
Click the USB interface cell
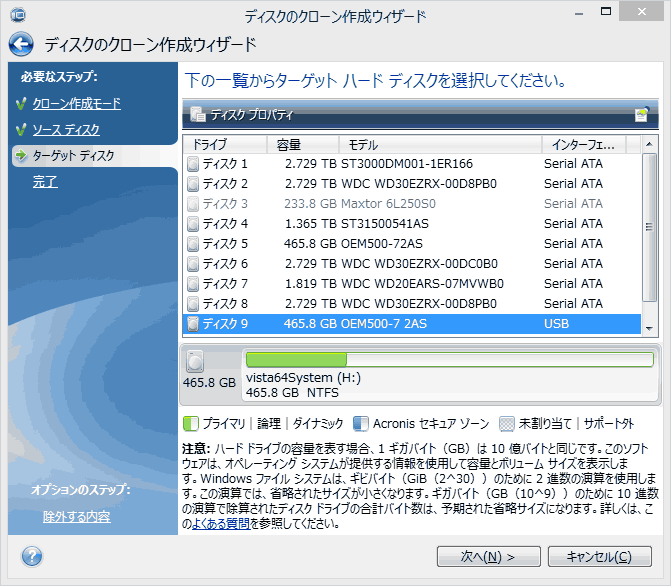pyautogui.click(x=556, y=324)
